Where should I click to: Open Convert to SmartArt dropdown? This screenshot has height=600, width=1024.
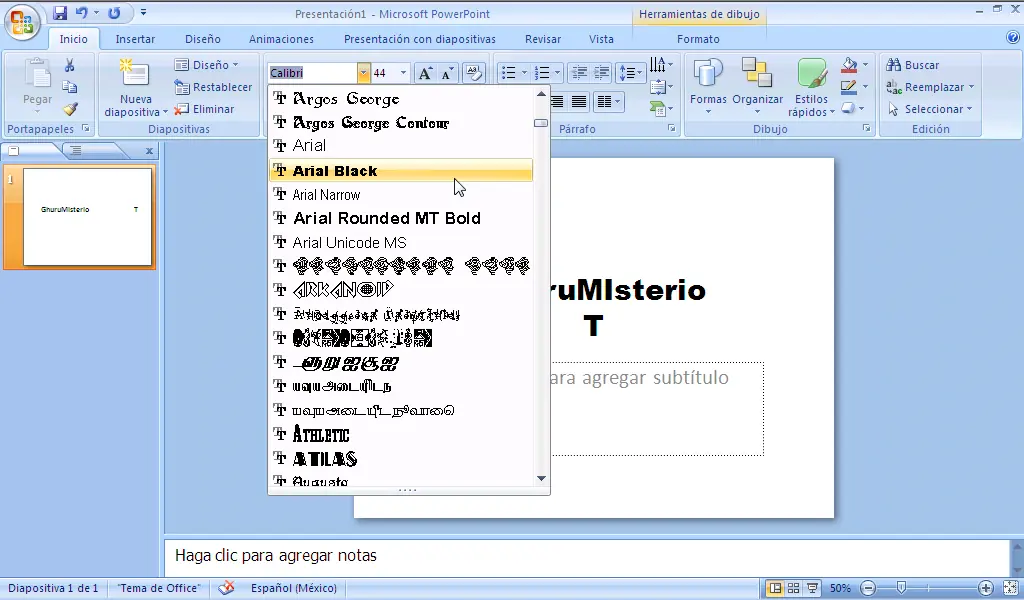(662, 108)
